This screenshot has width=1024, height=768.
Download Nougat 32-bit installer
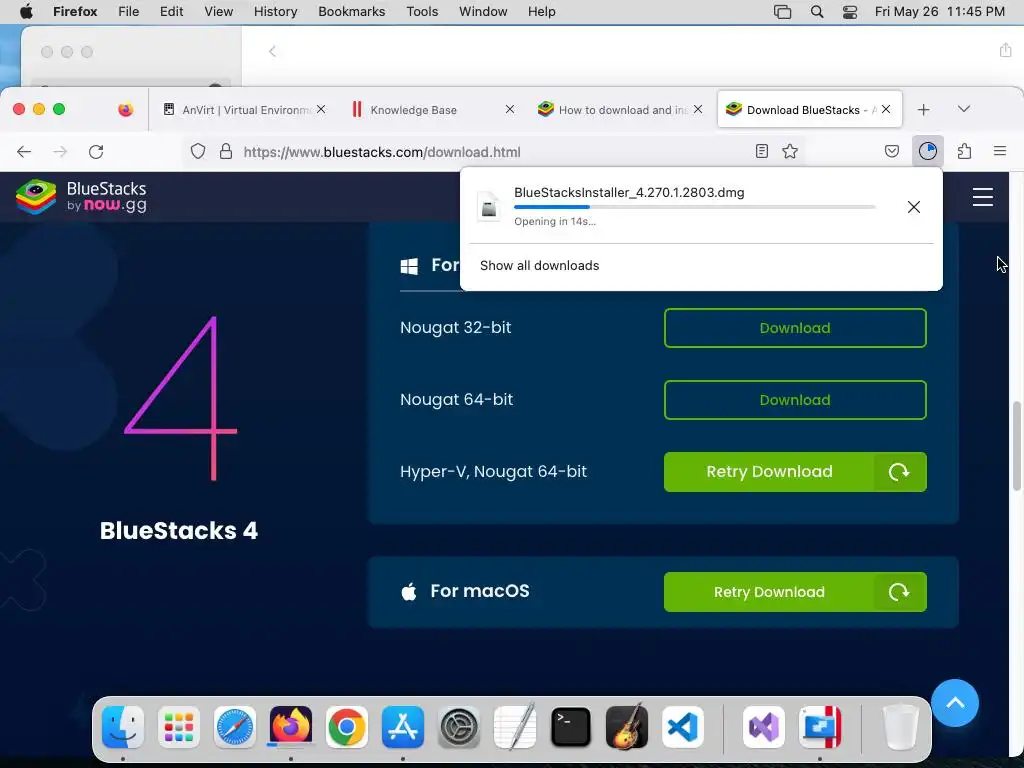pos(795,328)
